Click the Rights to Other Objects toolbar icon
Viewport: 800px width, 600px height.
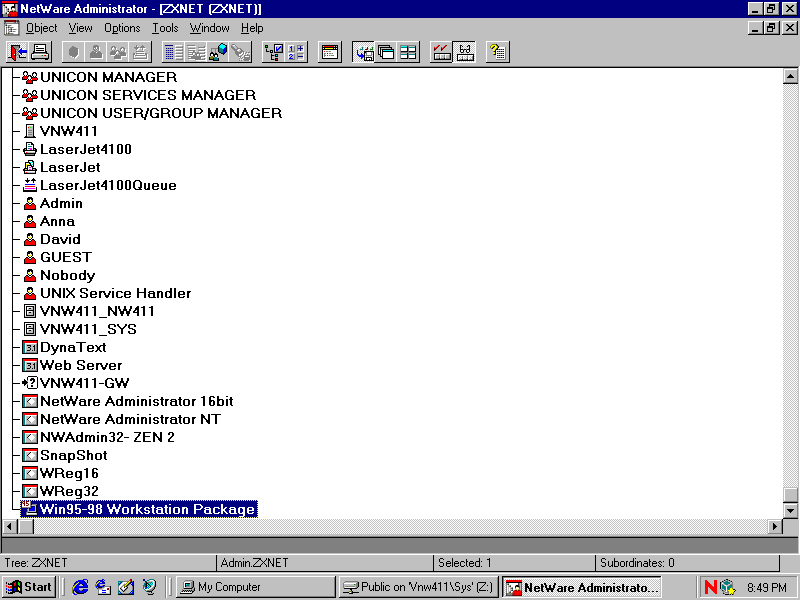(196, 52)
